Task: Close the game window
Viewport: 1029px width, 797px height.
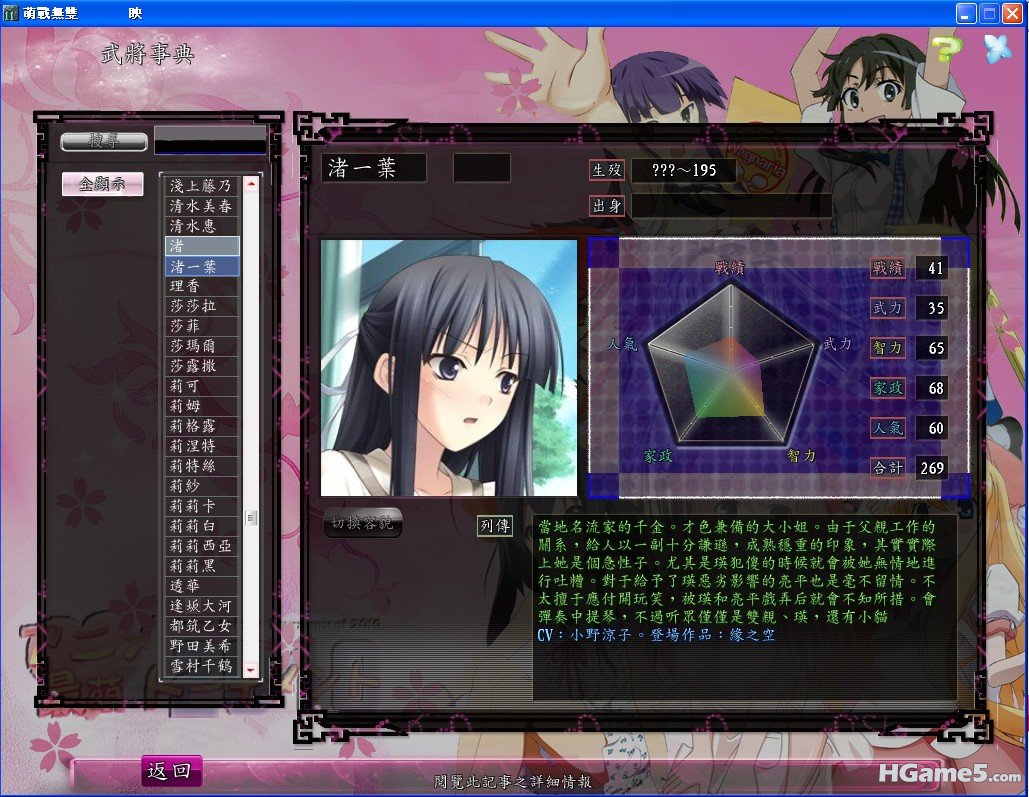Action: click(1013, 14)
